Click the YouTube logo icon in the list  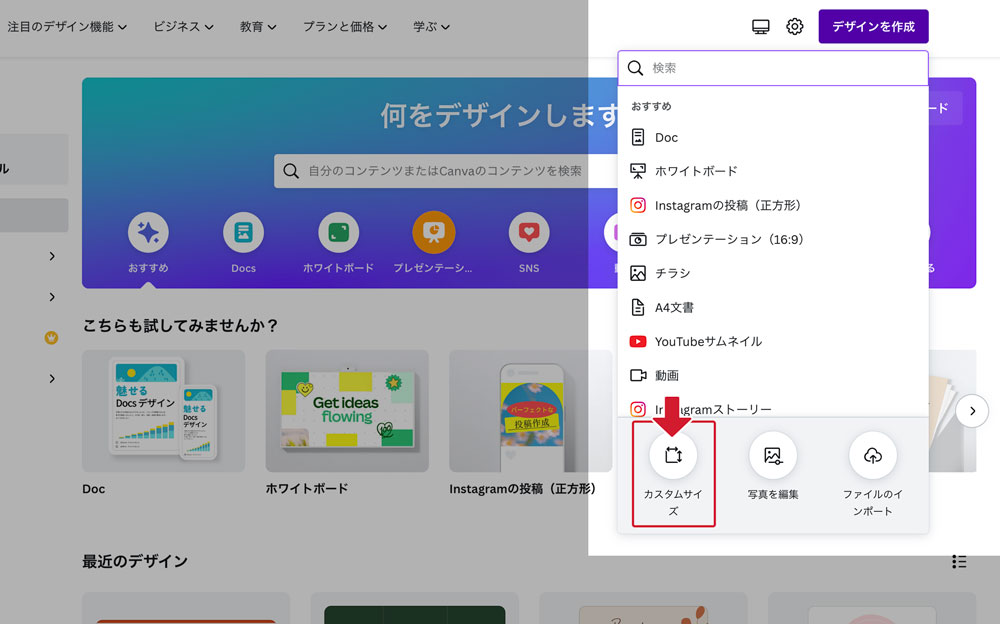pos(638,341)
